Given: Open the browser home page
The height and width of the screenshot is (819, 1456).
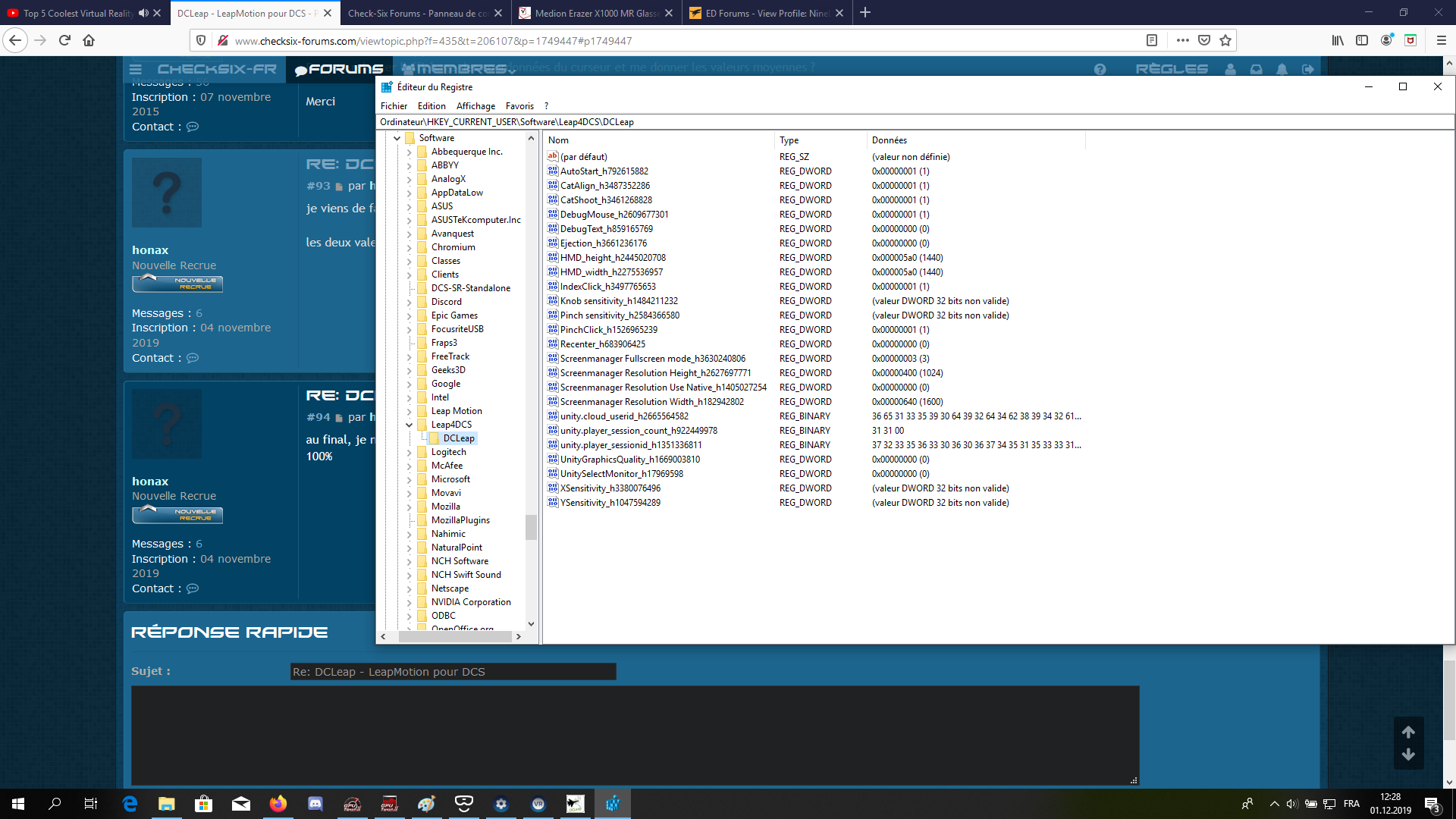Looking at the screenshot, I should [89, 40].
